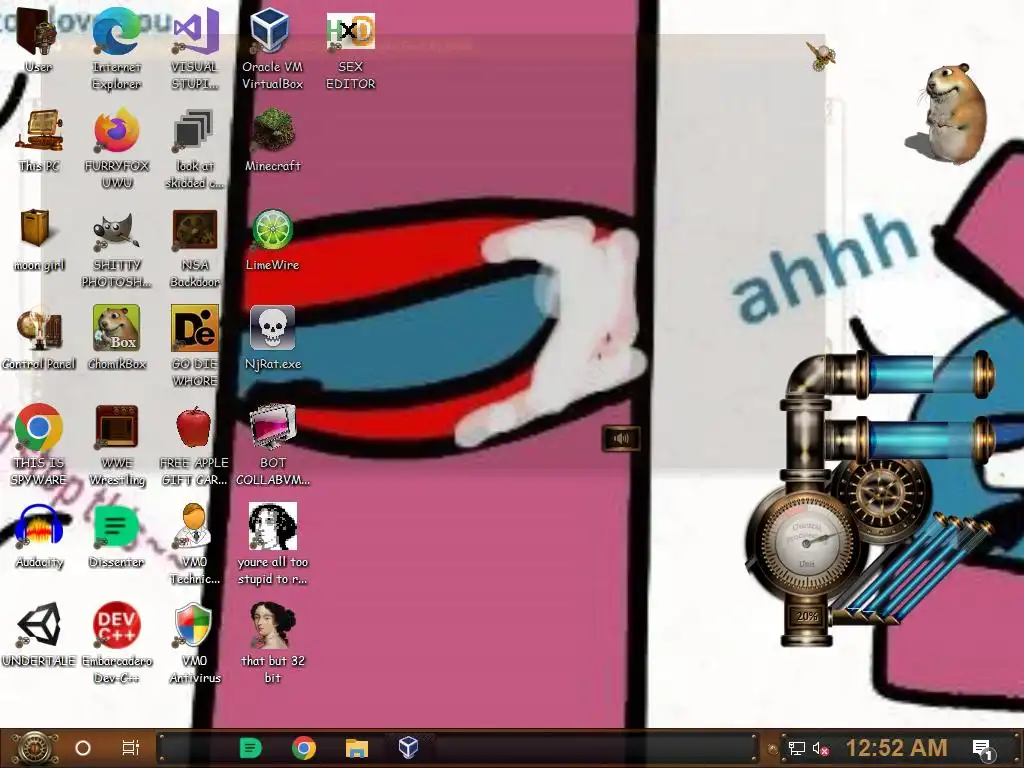Open File Explorer from the taskbar

click(357, 748)
